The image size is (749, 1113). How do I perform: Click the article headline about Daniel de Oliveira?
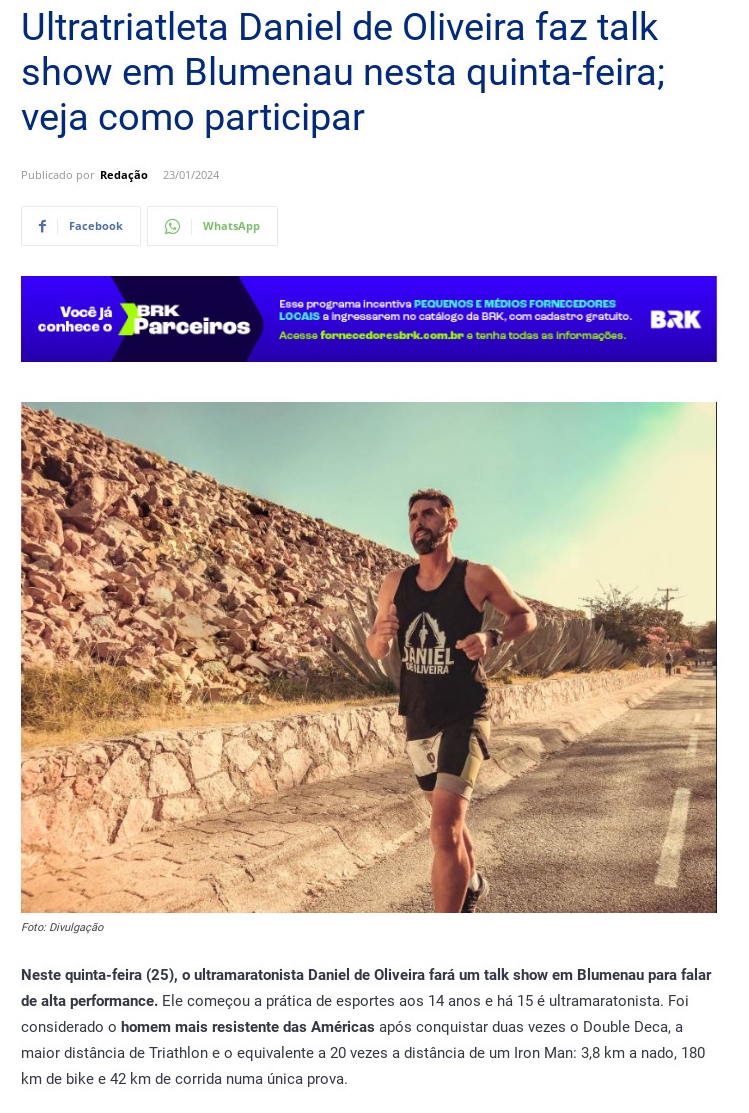(343, 73)
